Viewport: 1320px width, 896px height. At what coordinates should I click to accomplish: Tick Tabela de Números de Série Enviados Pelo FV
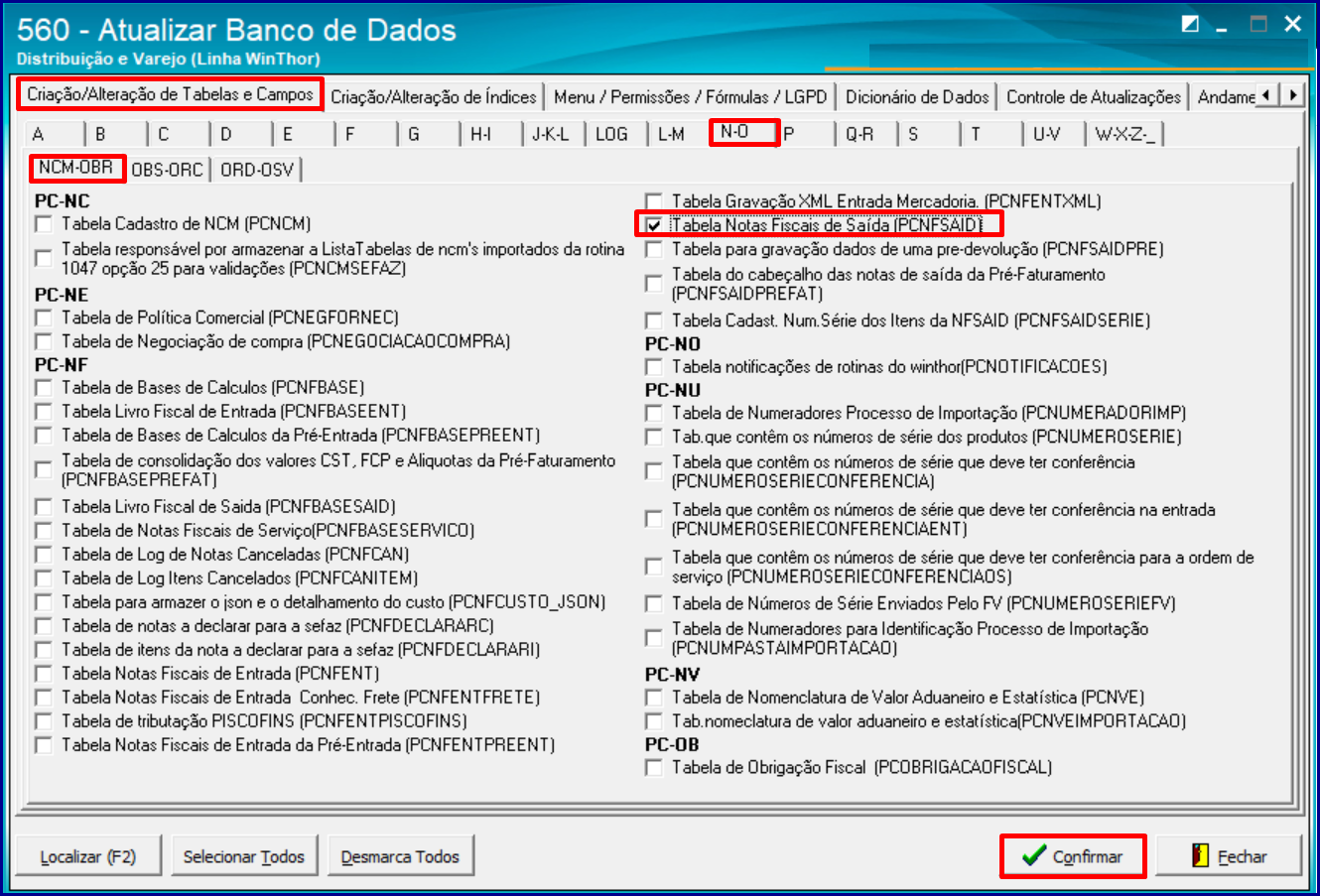(x=654, y=603)
